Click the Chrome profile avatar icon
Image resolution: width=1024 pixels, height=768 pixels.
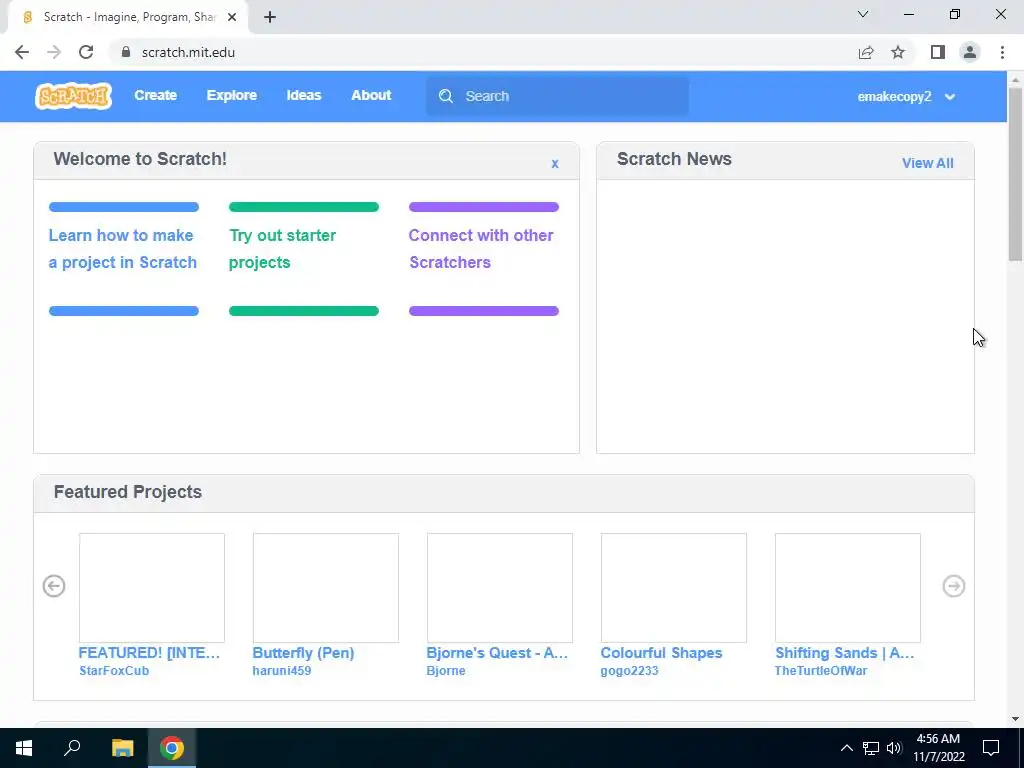(970, 52)
